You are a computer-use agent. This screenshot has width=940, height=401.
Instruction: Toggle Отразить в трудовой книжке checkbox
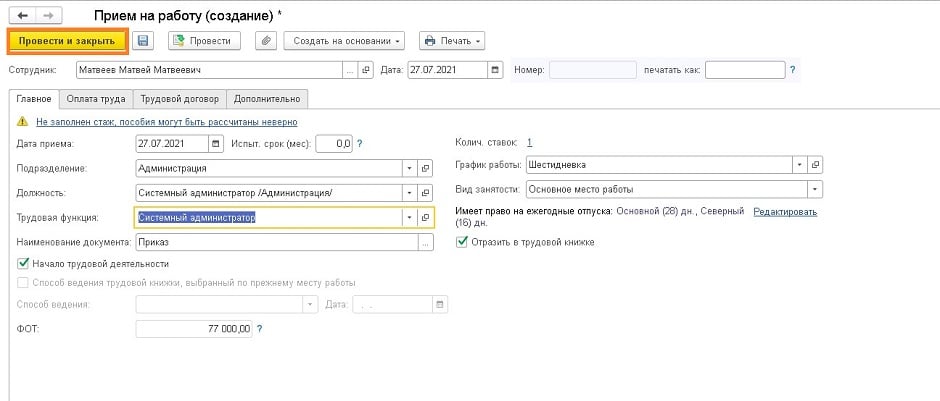pos(462,242)
